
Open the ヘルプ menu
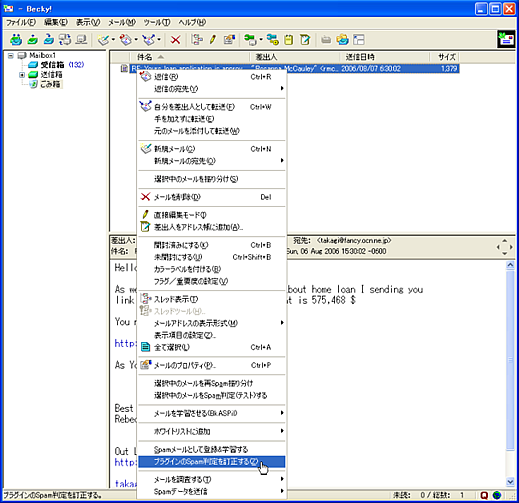pyautogui.click(x=192, y=22)
